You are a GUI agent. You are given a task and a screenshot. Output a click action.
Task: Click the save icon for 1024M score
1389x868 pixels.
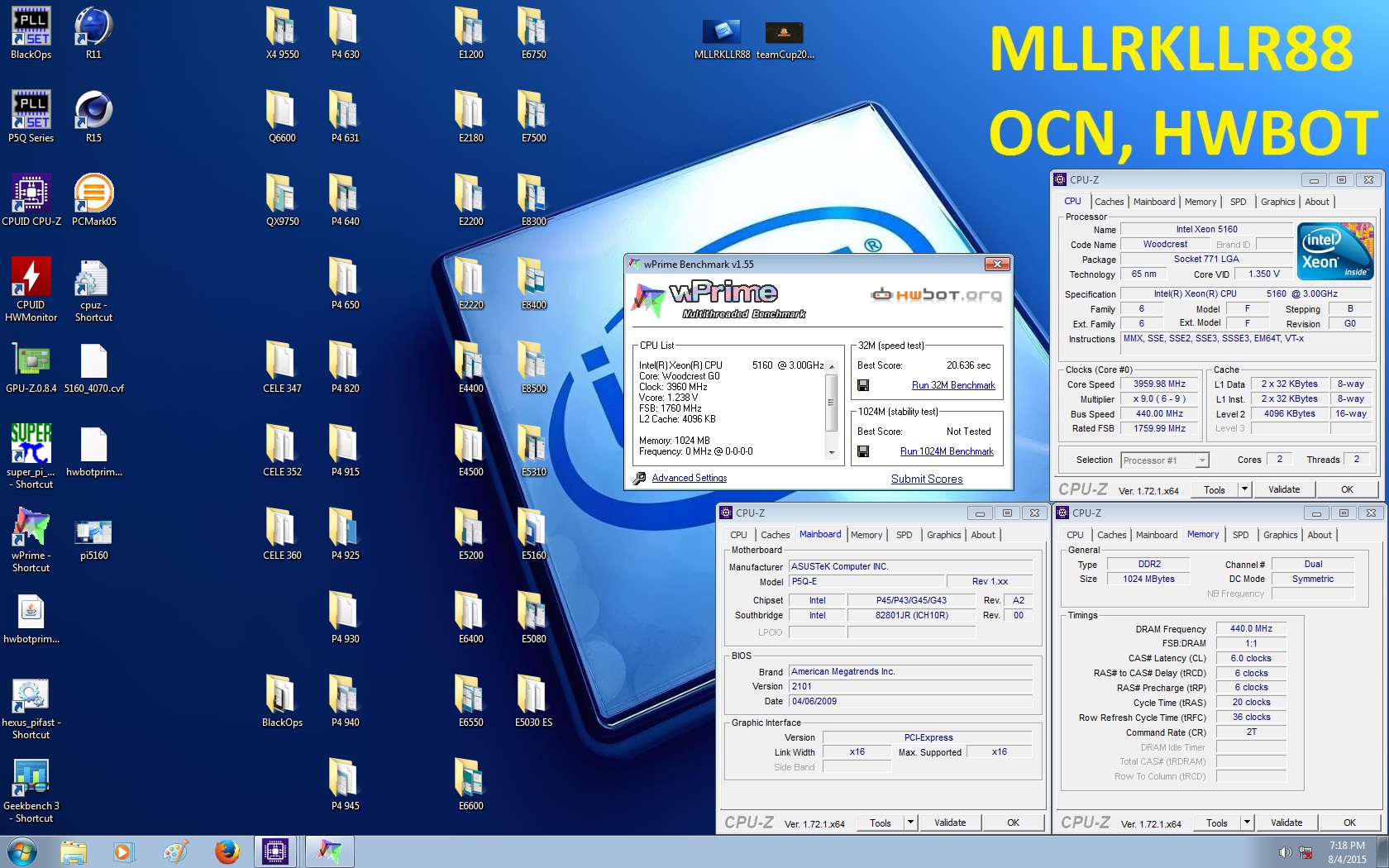click(x=863, y=451)
